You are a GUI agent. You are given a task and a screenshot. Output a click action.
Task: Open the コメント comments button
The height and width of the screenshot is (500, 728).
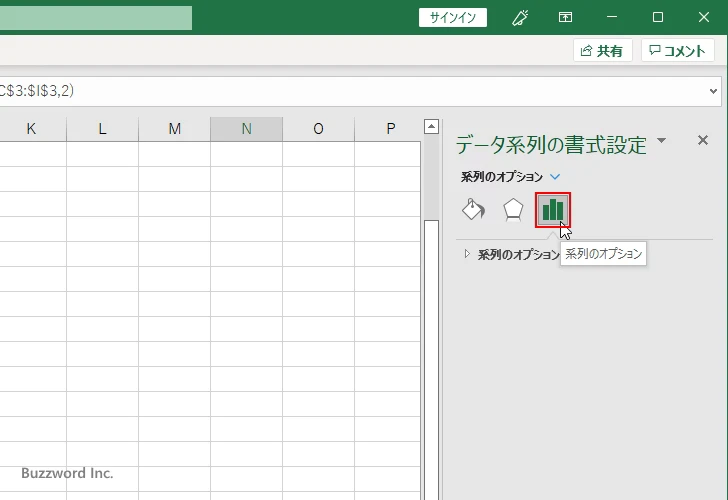677,51
